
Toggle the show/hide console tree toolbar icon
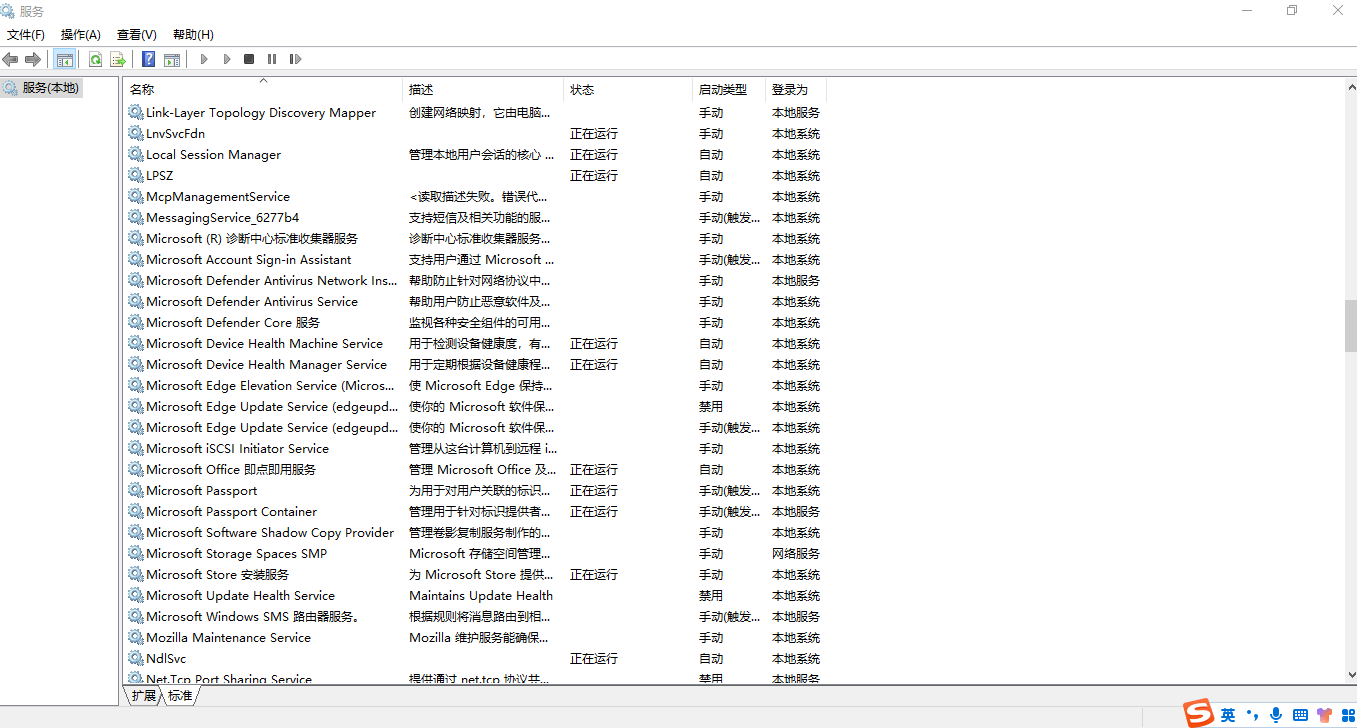coord(65,59)
